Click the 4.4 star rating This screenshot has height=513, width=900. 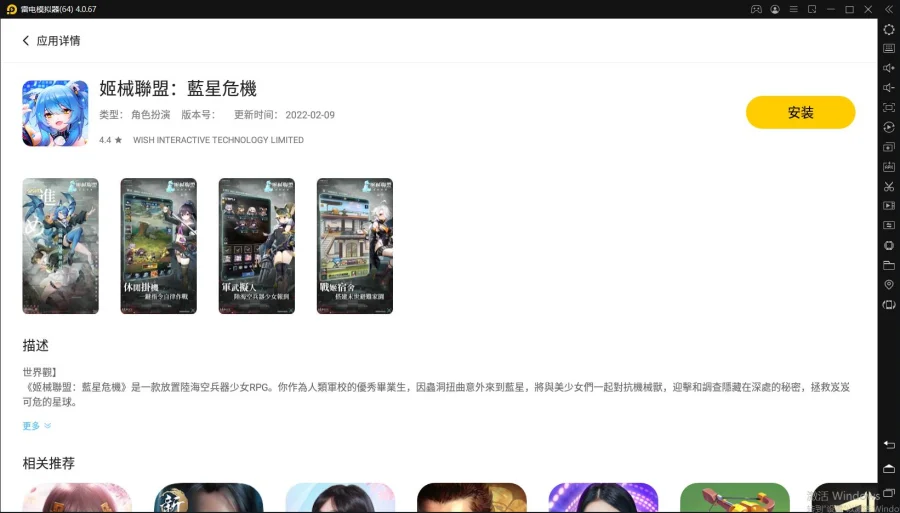[110, 140]
